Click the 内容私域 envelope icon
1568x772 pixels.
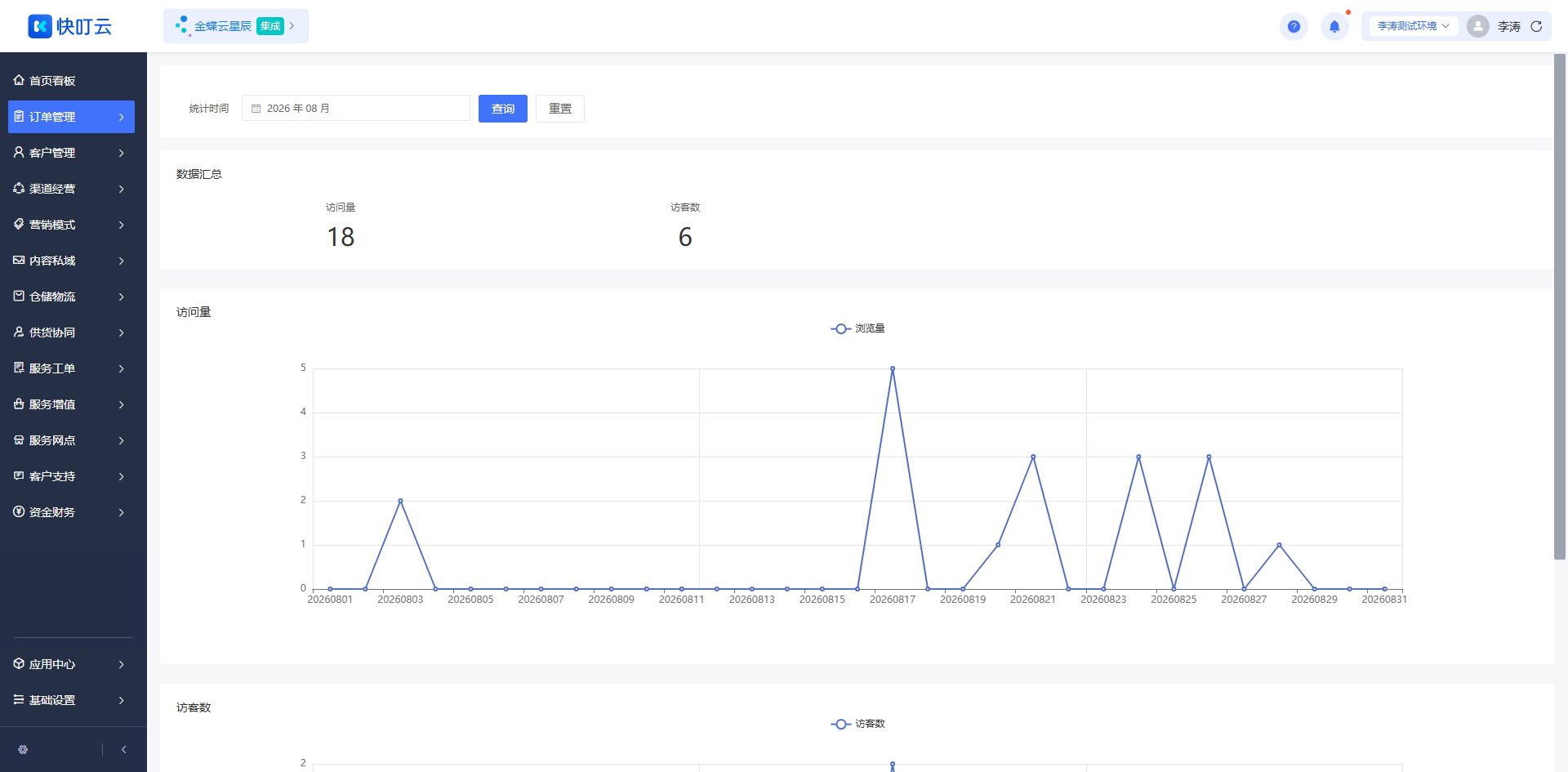(19, 260)
